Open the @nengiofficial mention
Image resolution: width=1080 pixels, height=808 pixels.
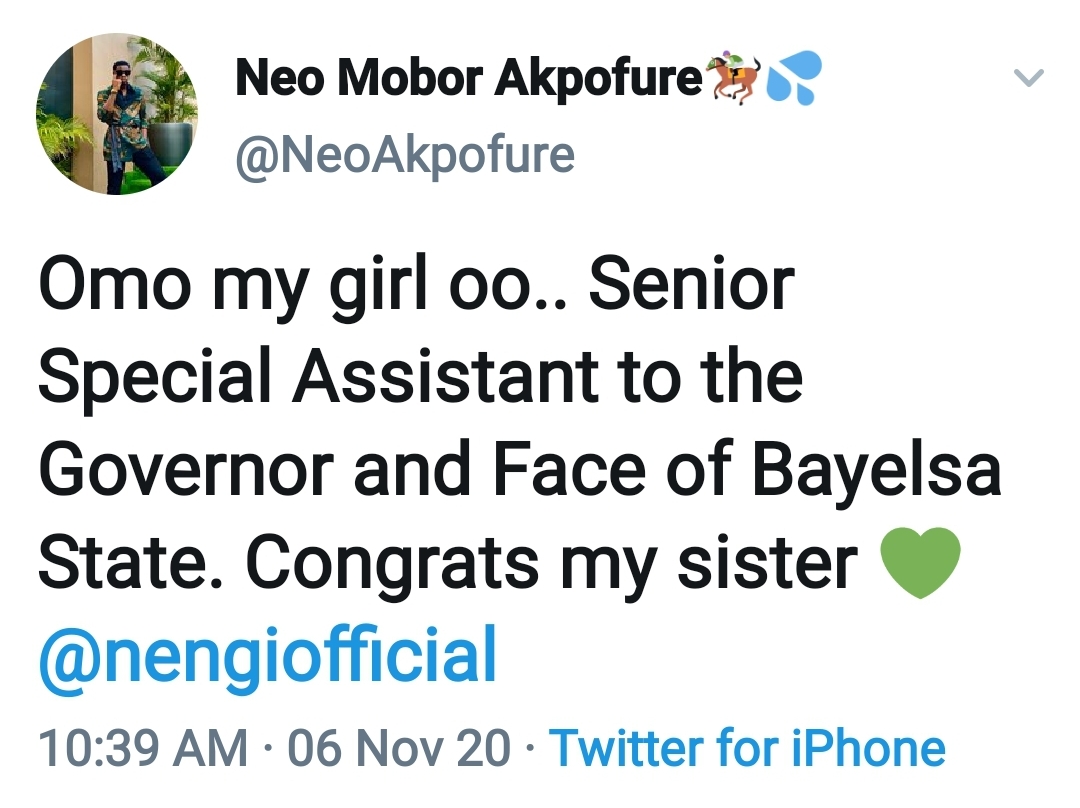[x=267, y=656]
